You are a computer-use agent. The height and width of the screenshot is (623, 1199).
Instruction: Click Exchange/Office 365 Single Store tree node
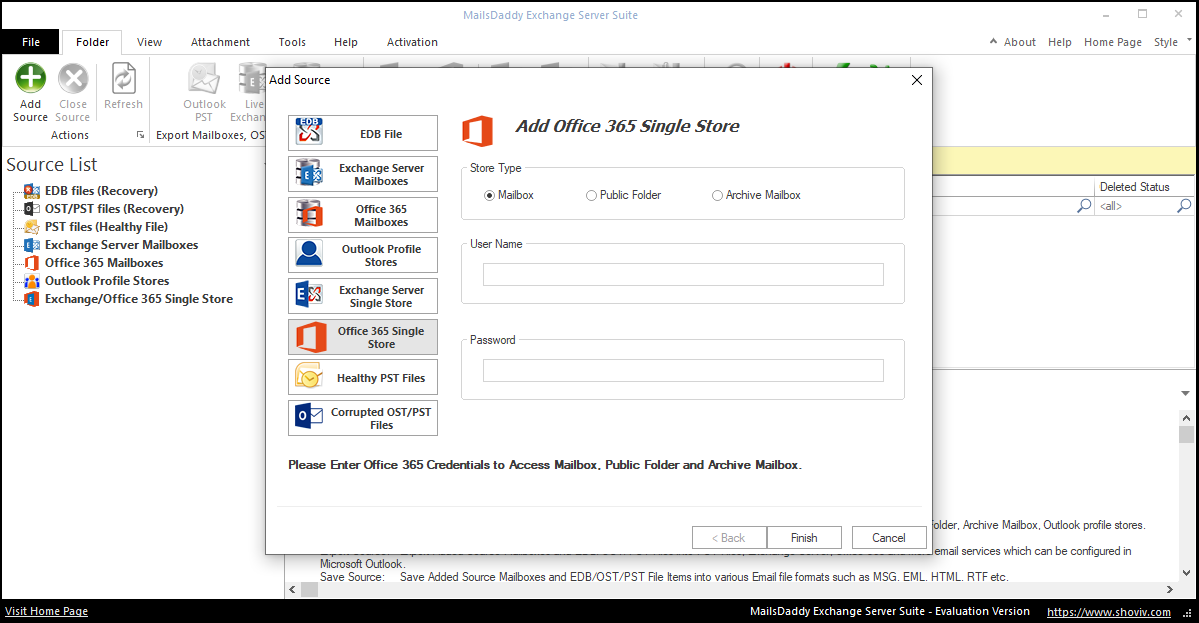(x=138, y=299)
